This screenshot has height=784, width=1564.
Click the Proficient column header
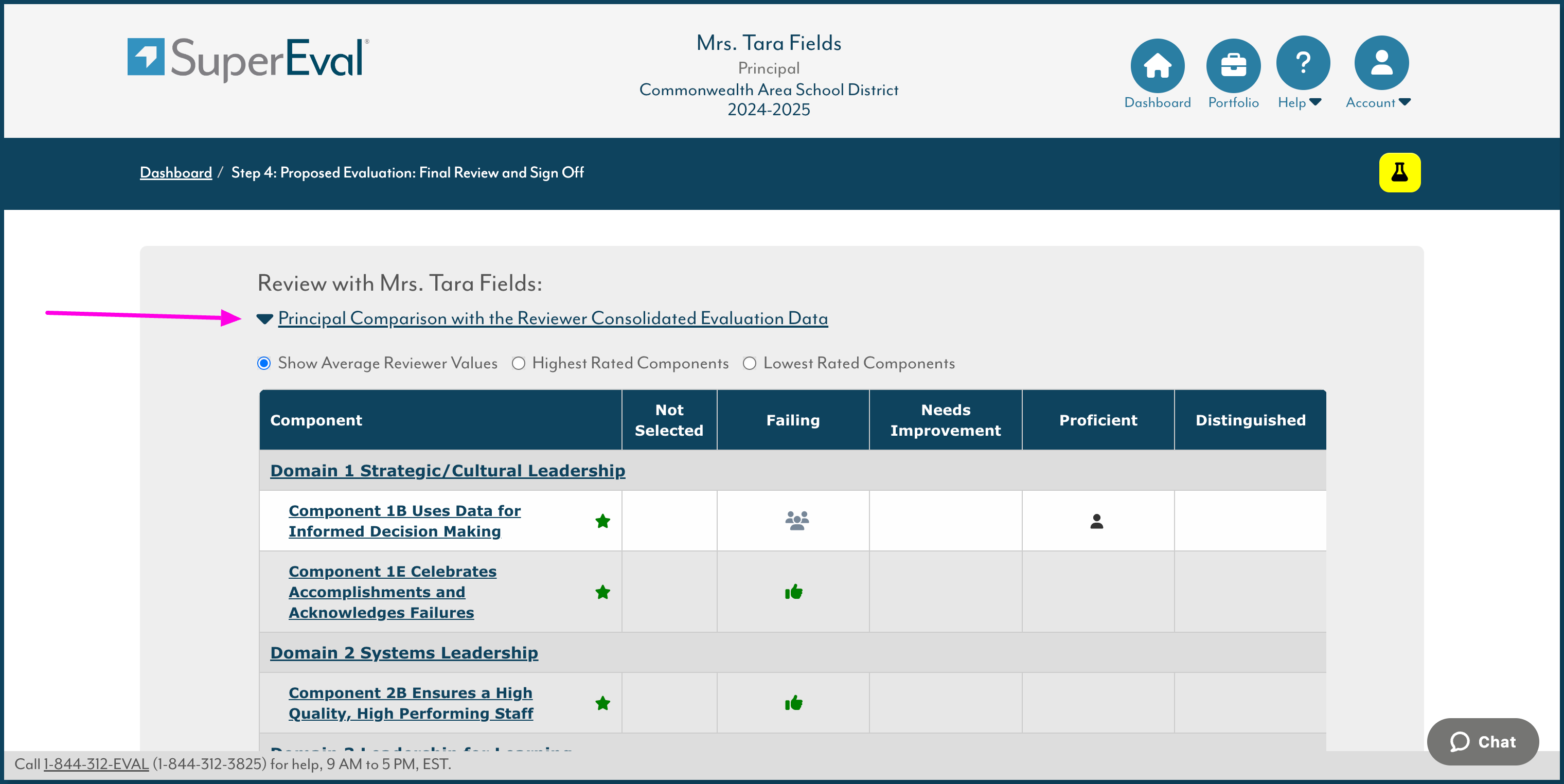(x=1098, y=420)
